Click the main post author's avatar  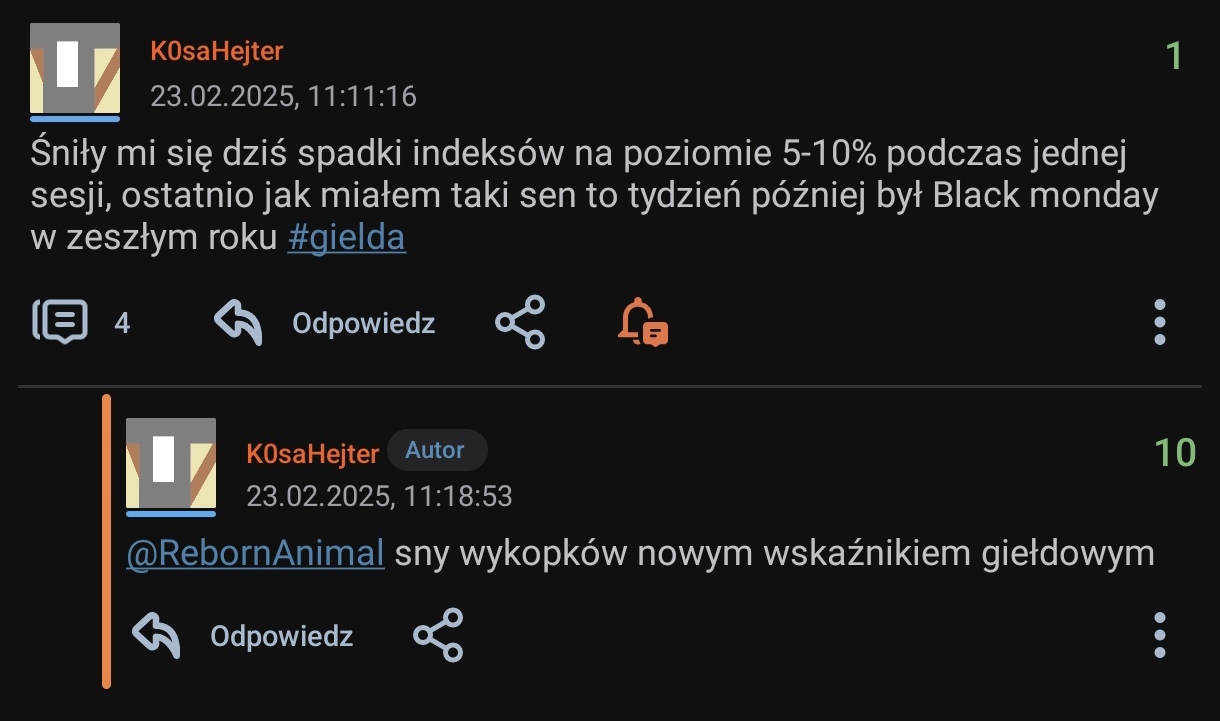[x=75, y=68]
